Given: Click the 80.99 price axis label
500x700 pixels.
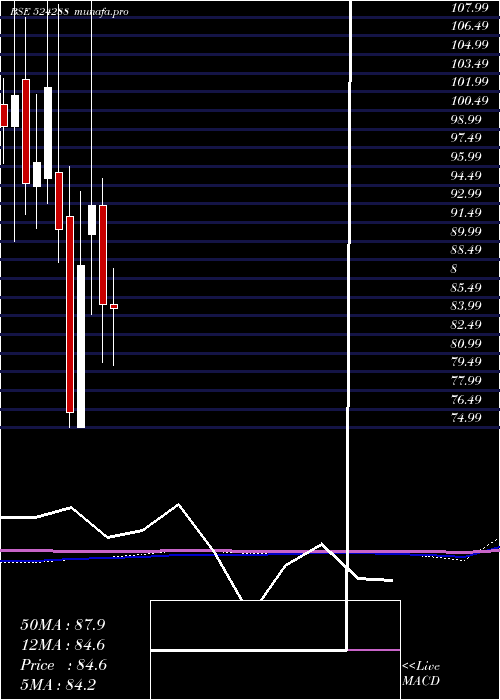Looking at the screenshot, I should (466, 343).
